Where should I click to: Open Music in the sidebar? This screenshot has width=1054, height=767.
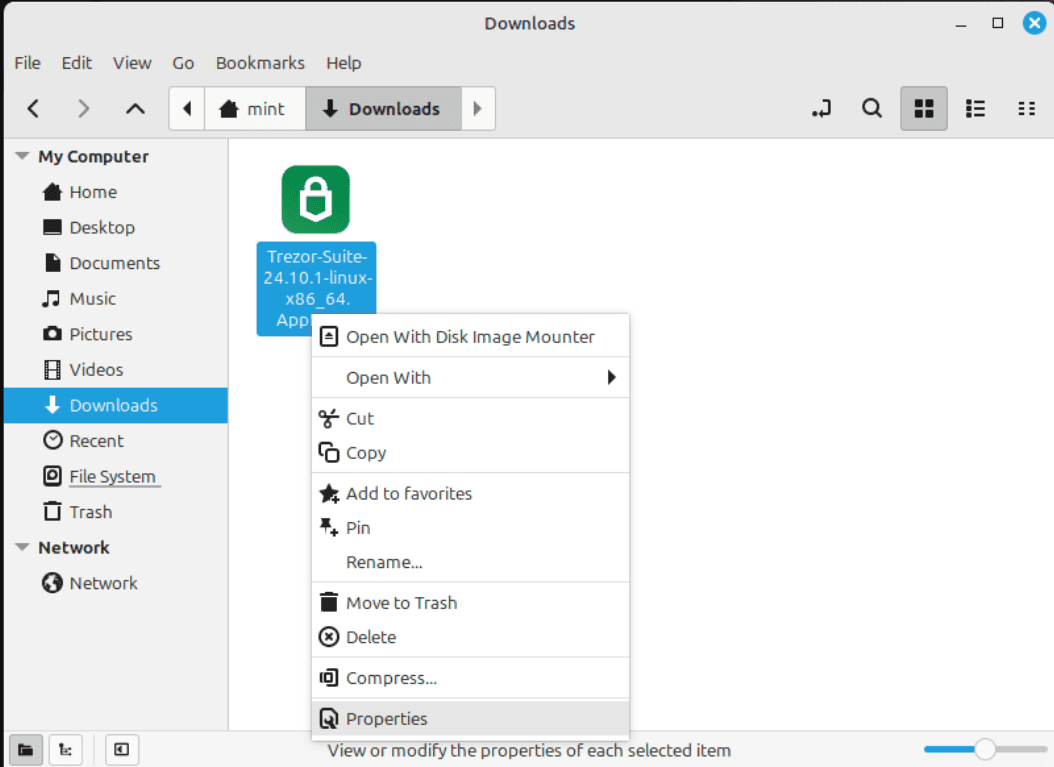coord(116,299)
